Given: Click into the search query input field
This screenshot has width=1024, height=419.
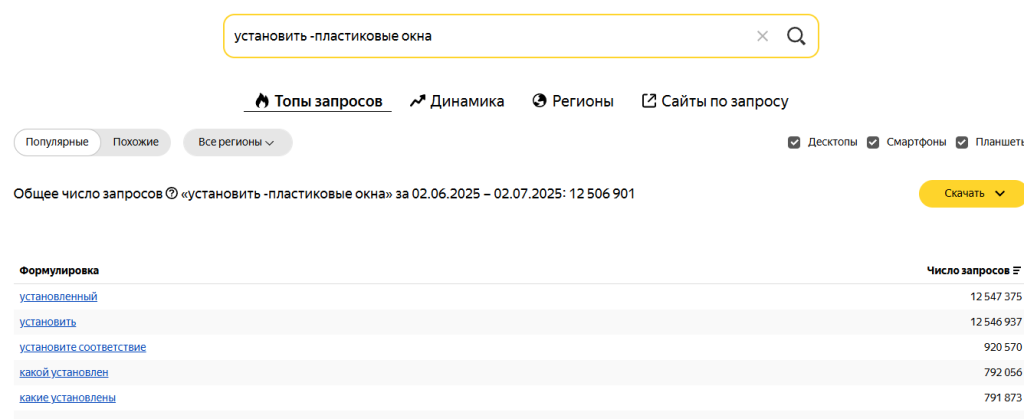Looking at the screenshot, I should pos(480,36).
